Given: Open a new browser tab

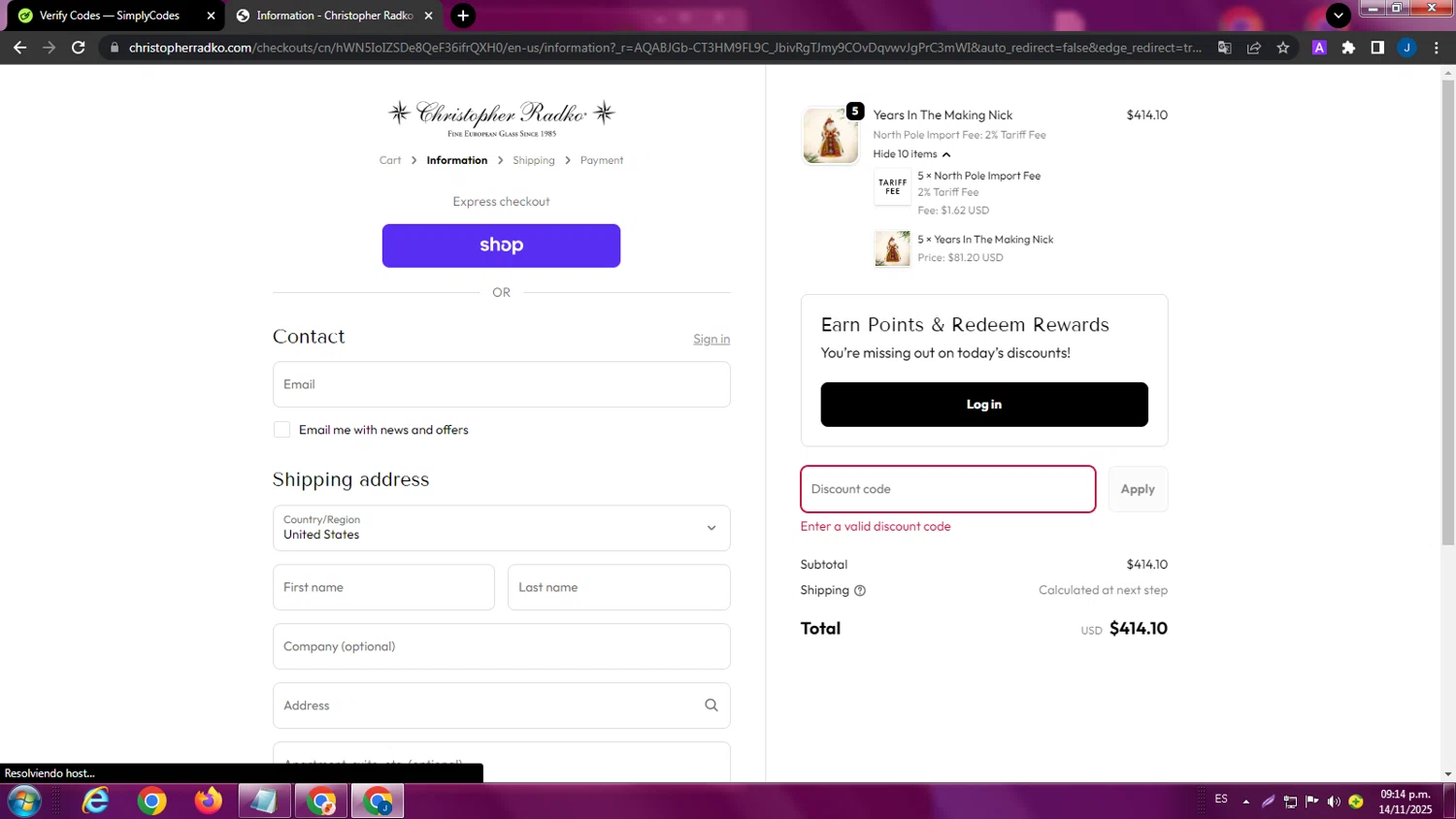Looking at the screenshot, I should (x=463, y=16).
